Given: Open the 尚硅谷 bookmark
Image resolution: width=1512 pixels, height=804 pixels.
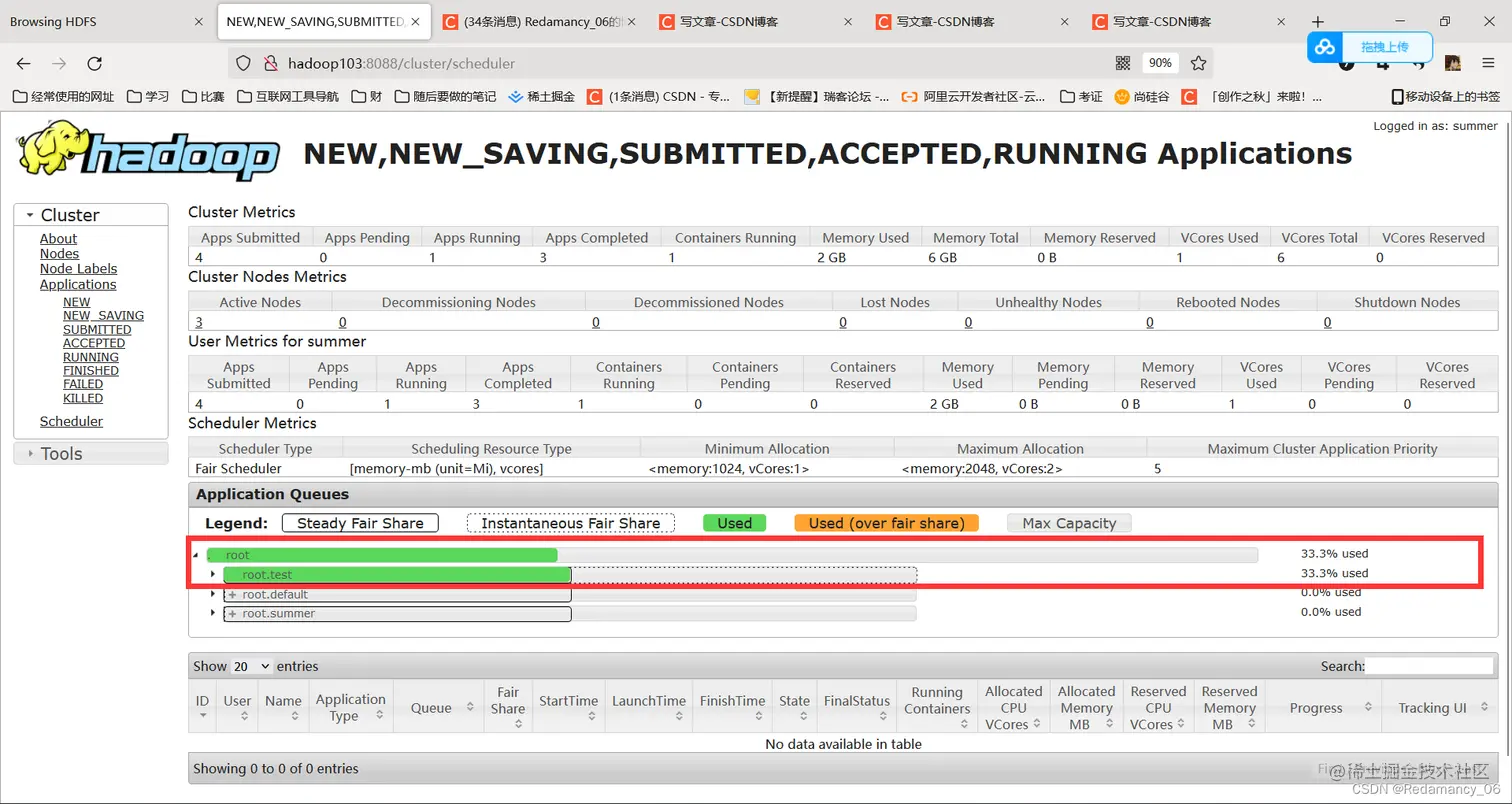Looking at the screenshot, I should tap(1142, 97).
